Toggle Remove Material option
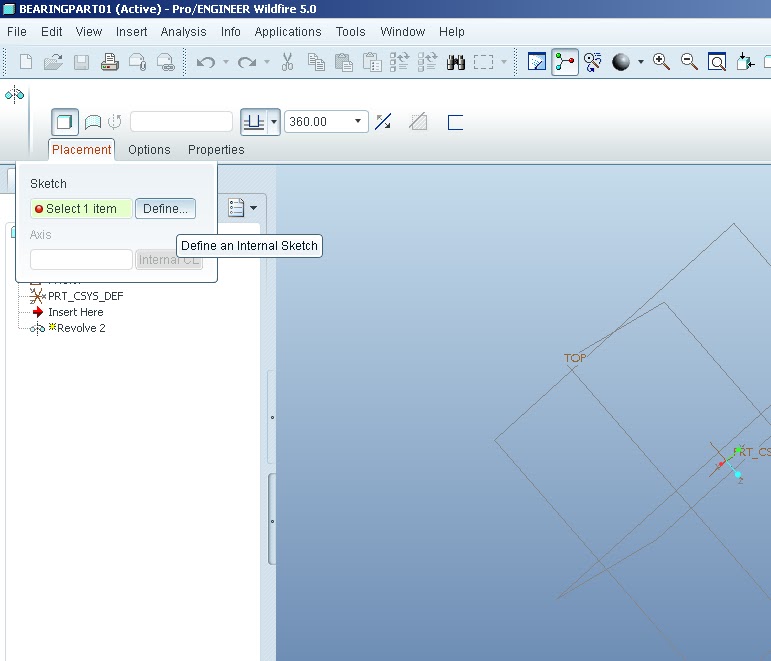The image size is (771, 661). (418, 122)
